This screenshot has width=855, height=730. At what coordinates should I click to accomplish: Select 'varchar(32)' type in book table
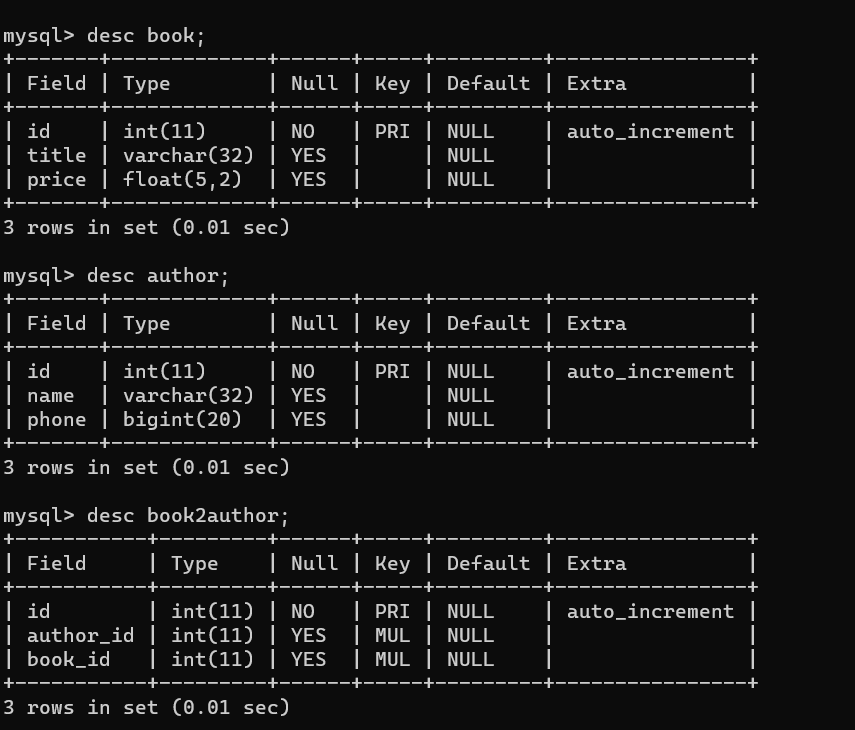click(188, 156)
